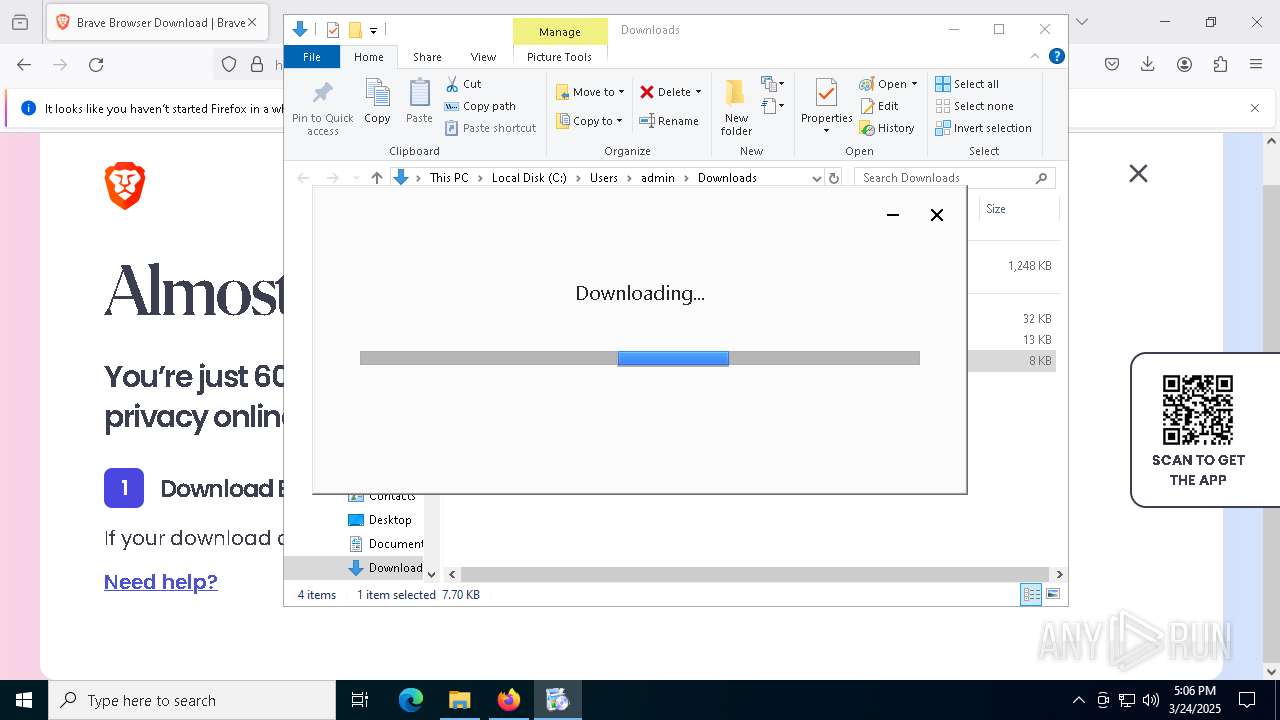Click the red Delete icon
Image resolution: width=1280 pixels, height=720 pixels.
[647, 92]
